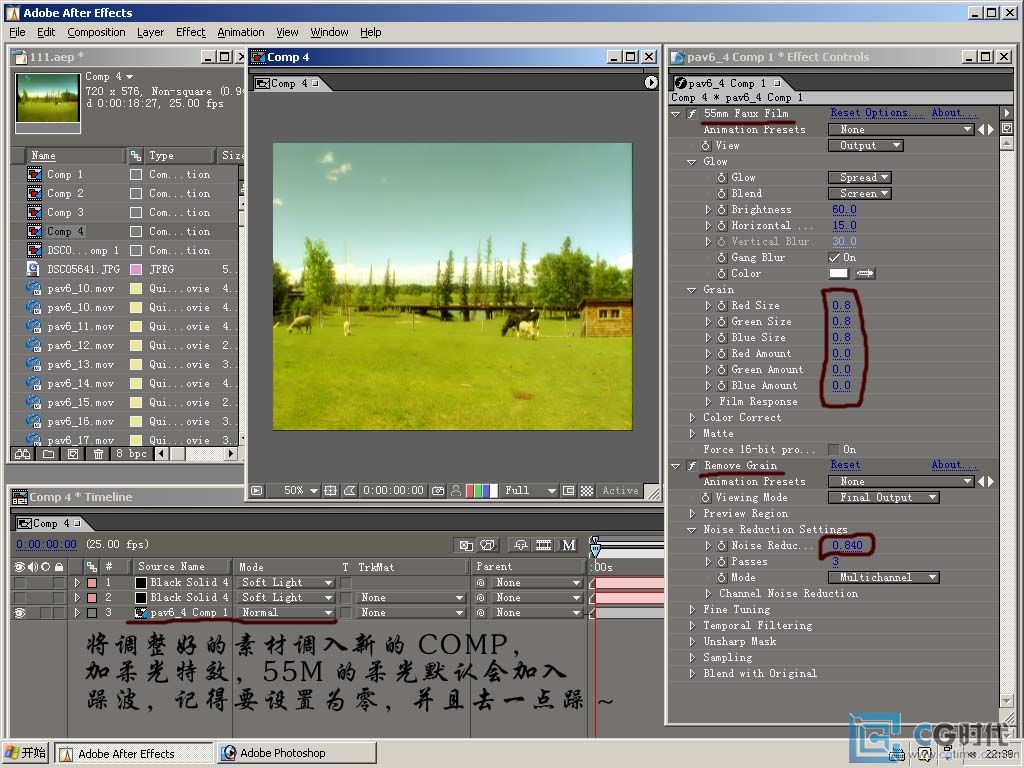Click the 8 bpc color depth button
The height and width of the screenshot is (768, 1024).
point(131,454)
